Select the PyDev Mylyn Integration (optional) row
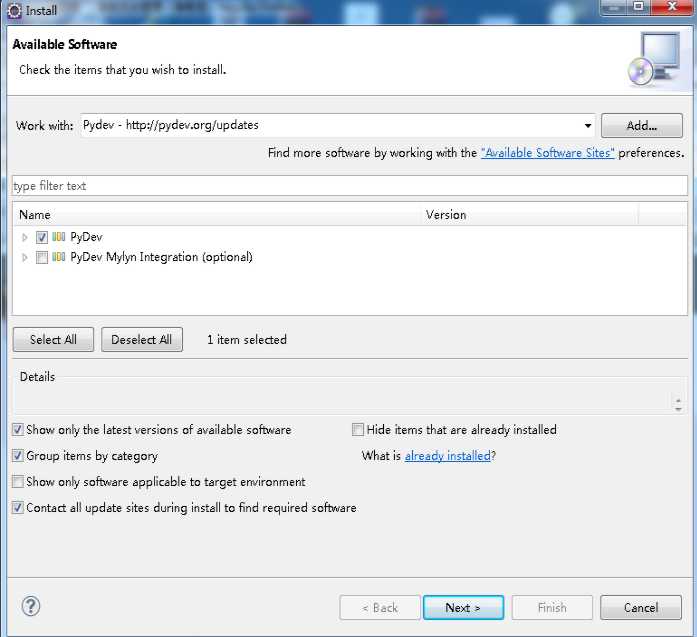 (x=161, y=257)
